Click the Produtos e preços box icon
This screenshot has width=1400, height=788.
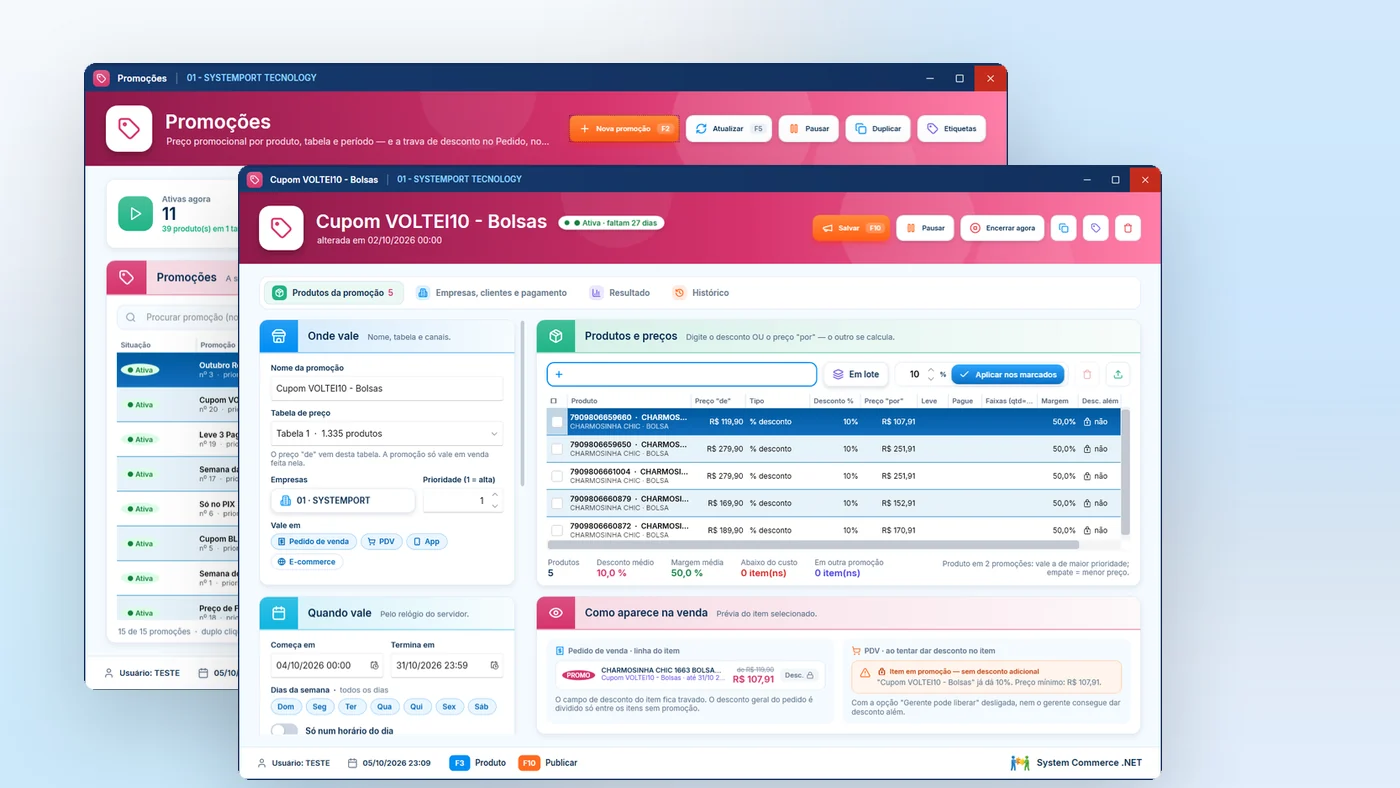556,336
